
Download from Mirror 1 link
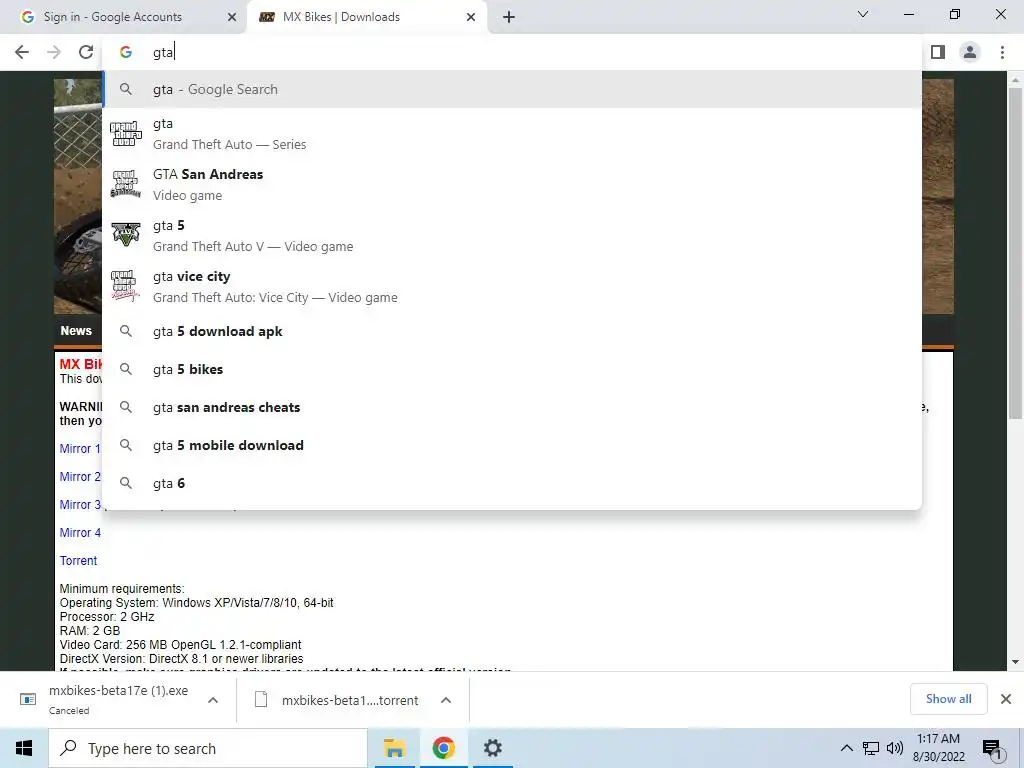[x=80, y=449]
